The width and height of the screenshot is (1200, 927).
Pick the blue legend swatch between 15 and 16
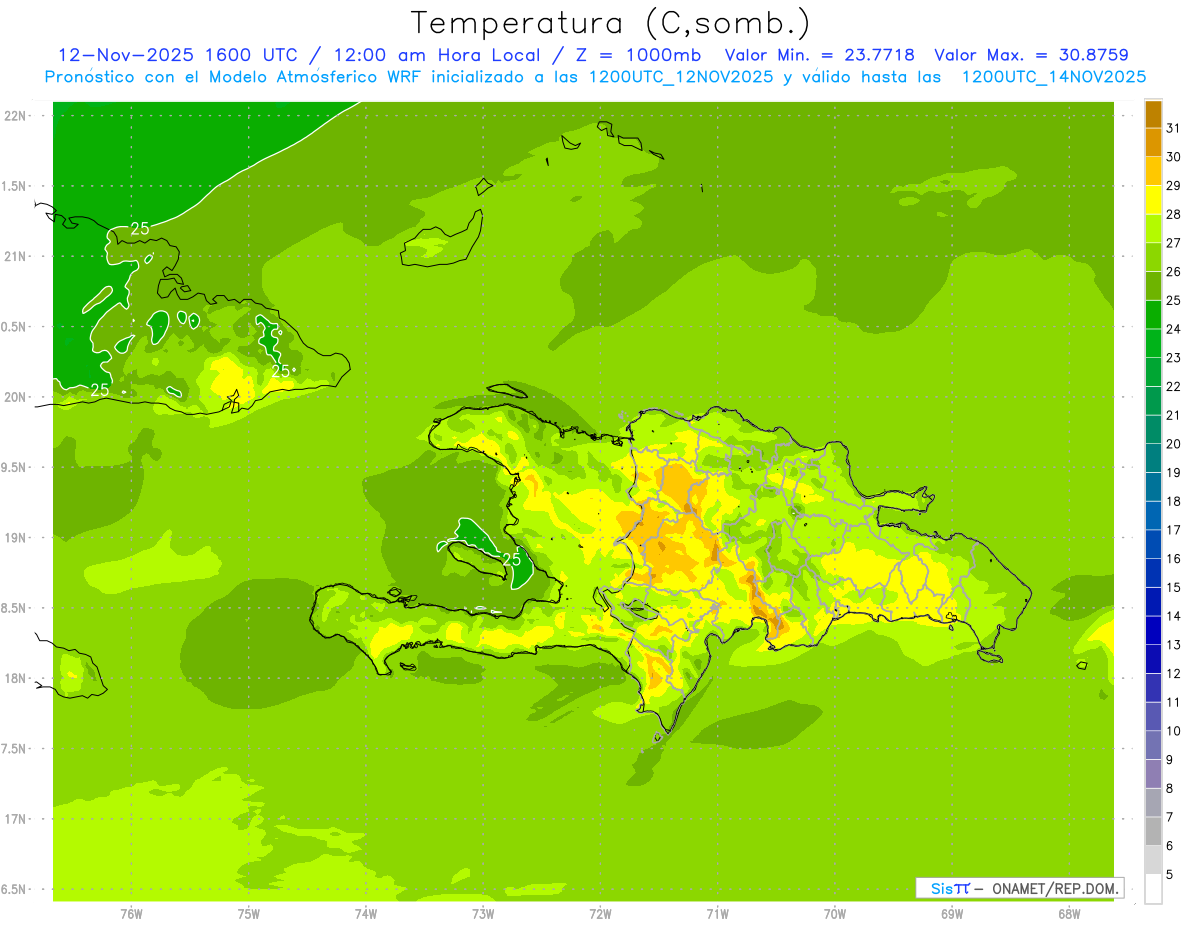click(x=1153, y=573)
